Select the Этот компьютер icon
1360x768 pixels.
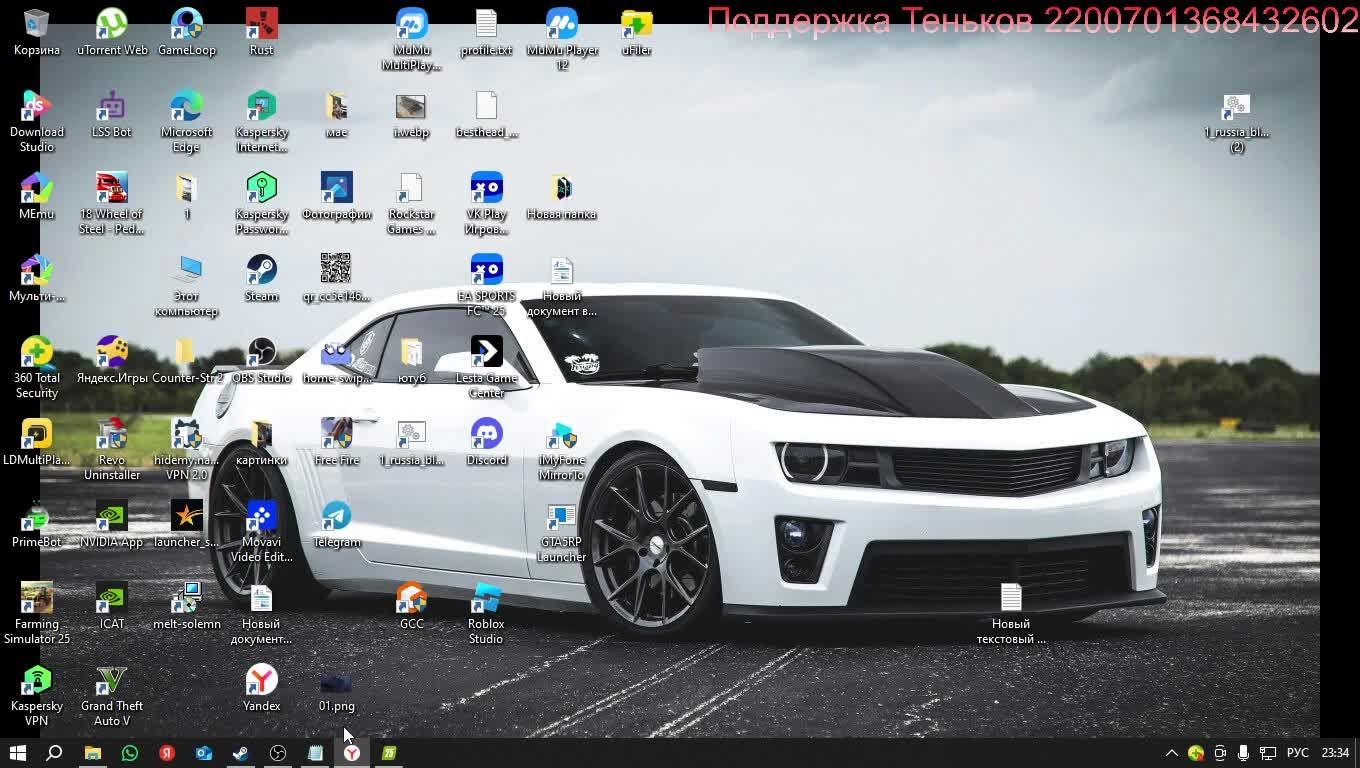pos(187,286)
